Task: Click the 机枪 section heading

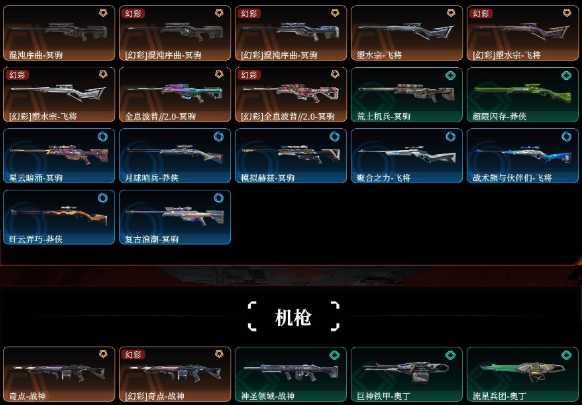Action: click(293, 318)
